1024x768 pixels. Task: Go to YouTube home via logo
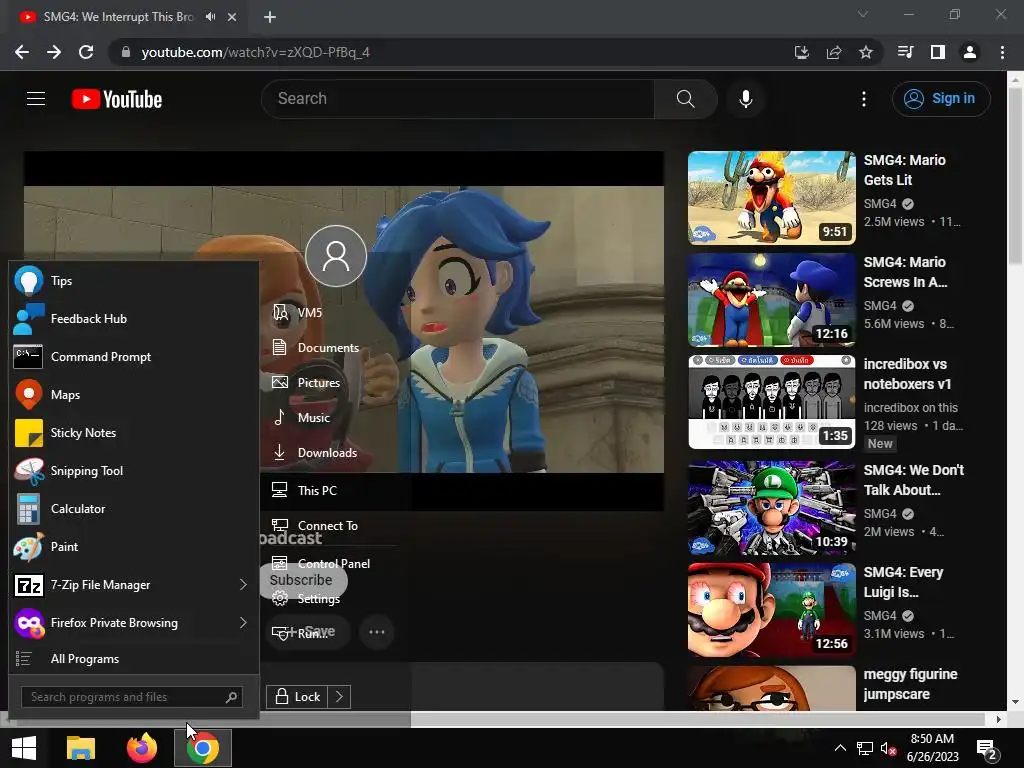tap(117, 99)
